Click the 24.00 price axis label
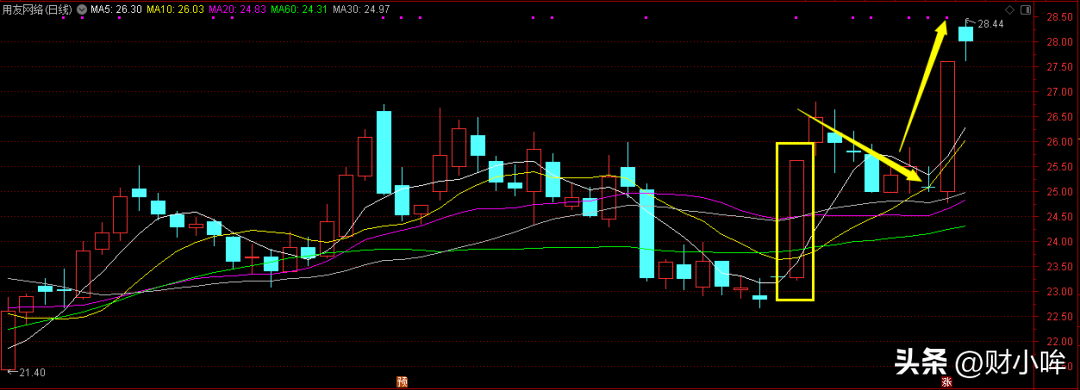Screen dimensions: 1080x390 (x=1060, y=242)
